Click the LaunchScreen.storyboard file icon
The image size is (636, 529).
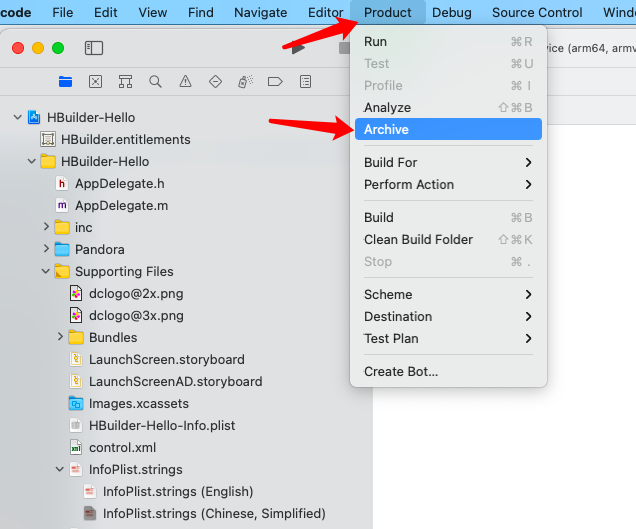click(x=76, y=359)
